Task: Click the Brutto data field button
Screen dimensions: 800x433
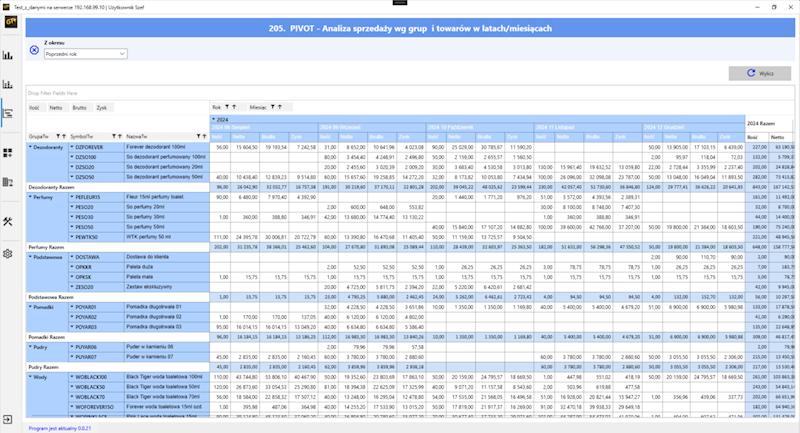Action: (x=80, y=108)
